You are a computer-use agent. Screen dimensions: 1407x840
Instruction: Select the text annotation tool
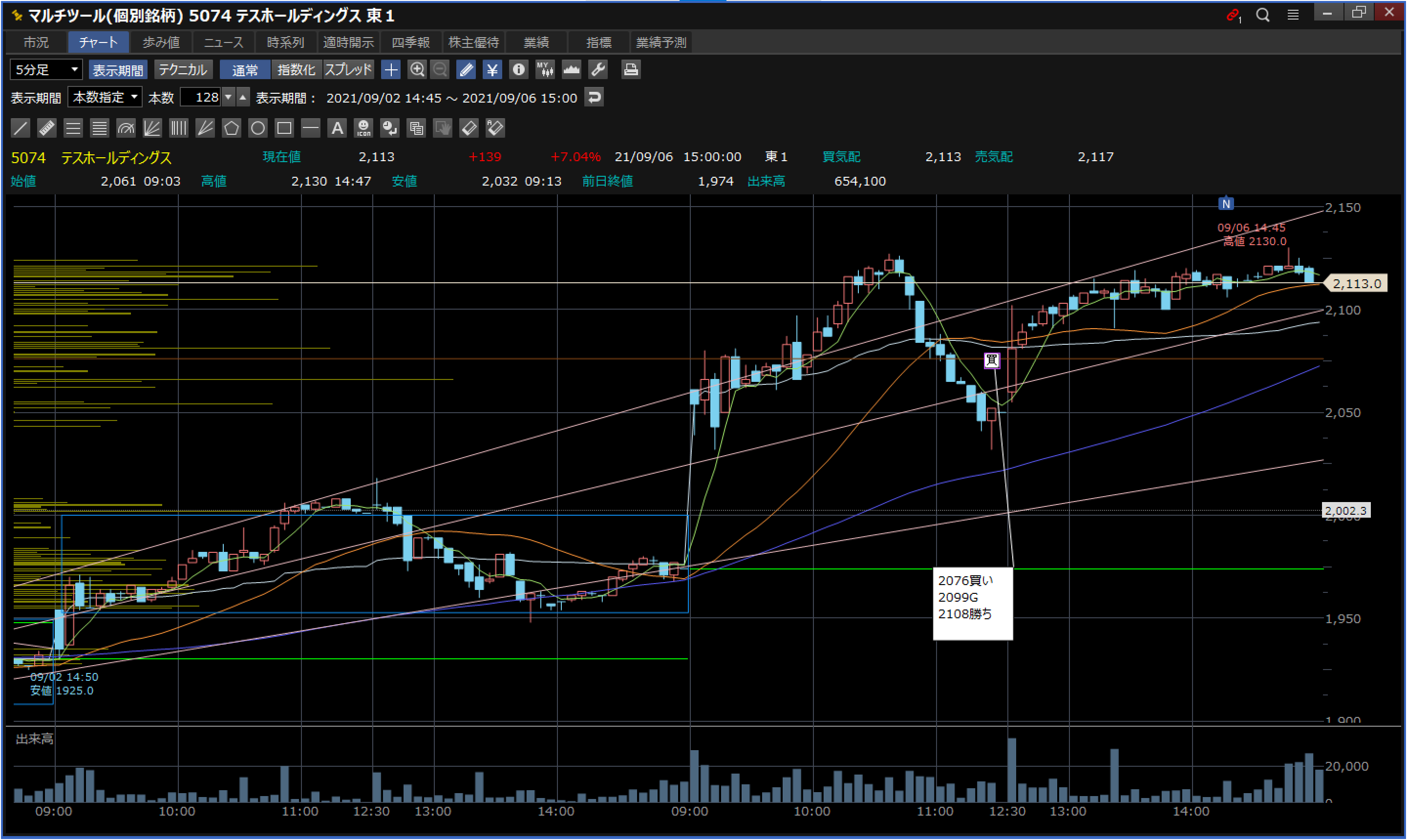(337, 128)
